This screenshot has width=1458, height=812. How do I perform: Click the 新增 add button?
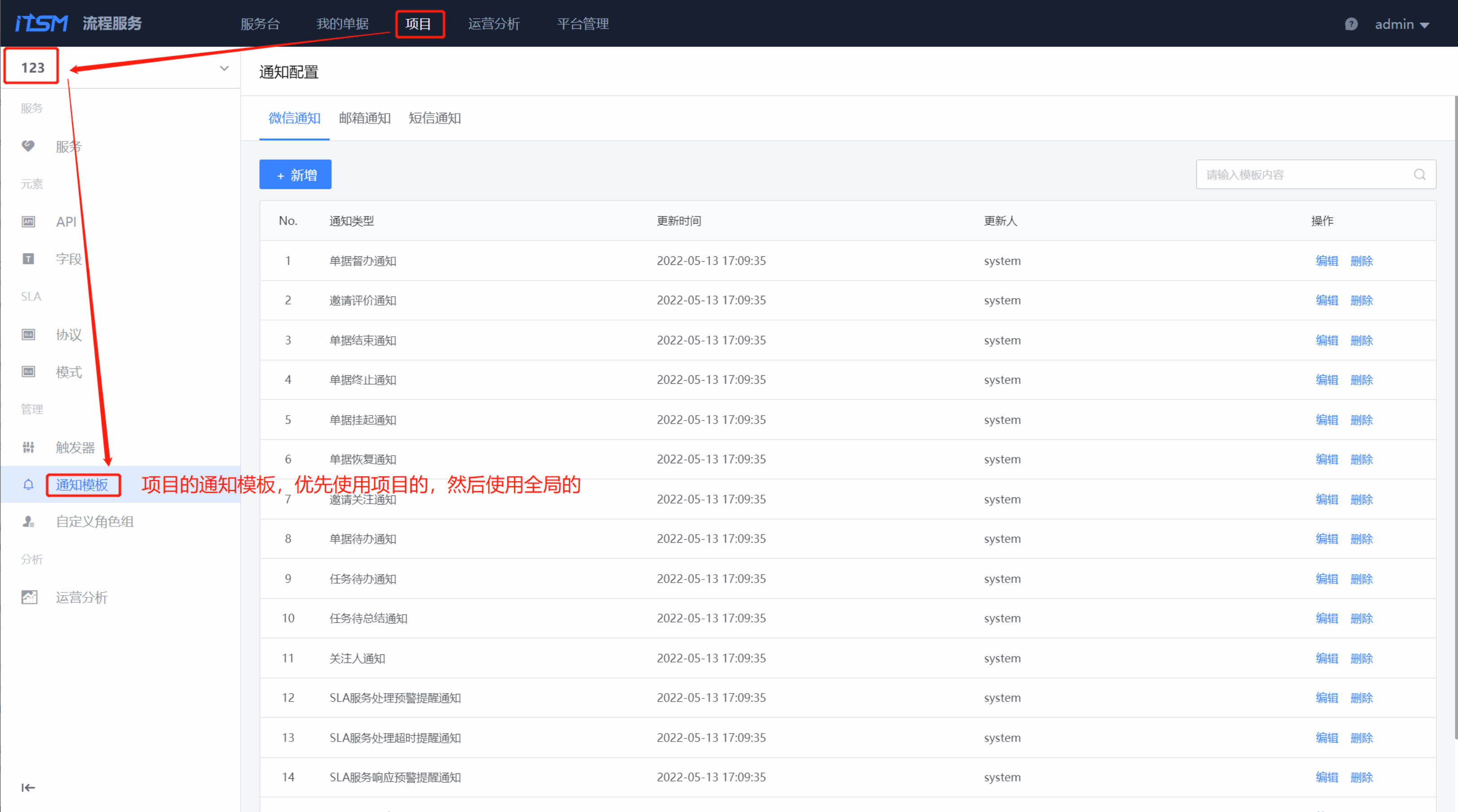coord(295,175)
